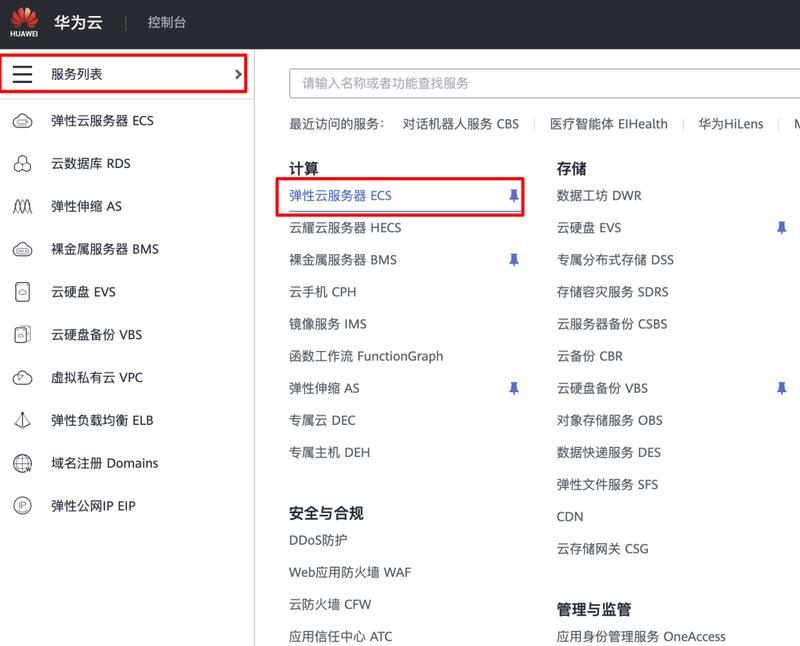Viewport: 800px width, 646px height.
Task: Click the EVS cloud disk sidebar icon
Action: (x=22, y=292)
